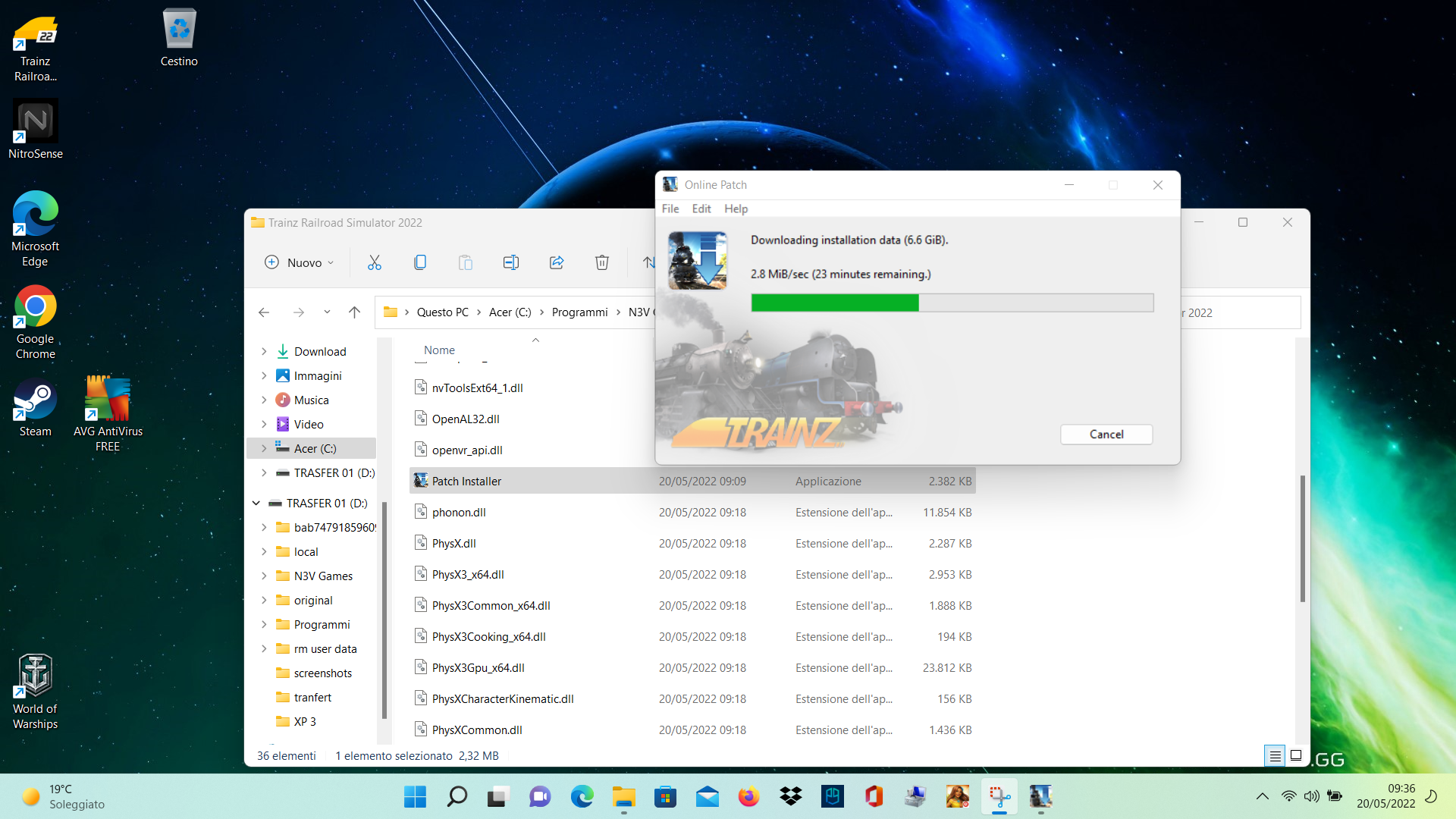The image size is (1456, 819).
Task: Click the Copy icon in Explorer toolbar
Action: pos(420,262)
